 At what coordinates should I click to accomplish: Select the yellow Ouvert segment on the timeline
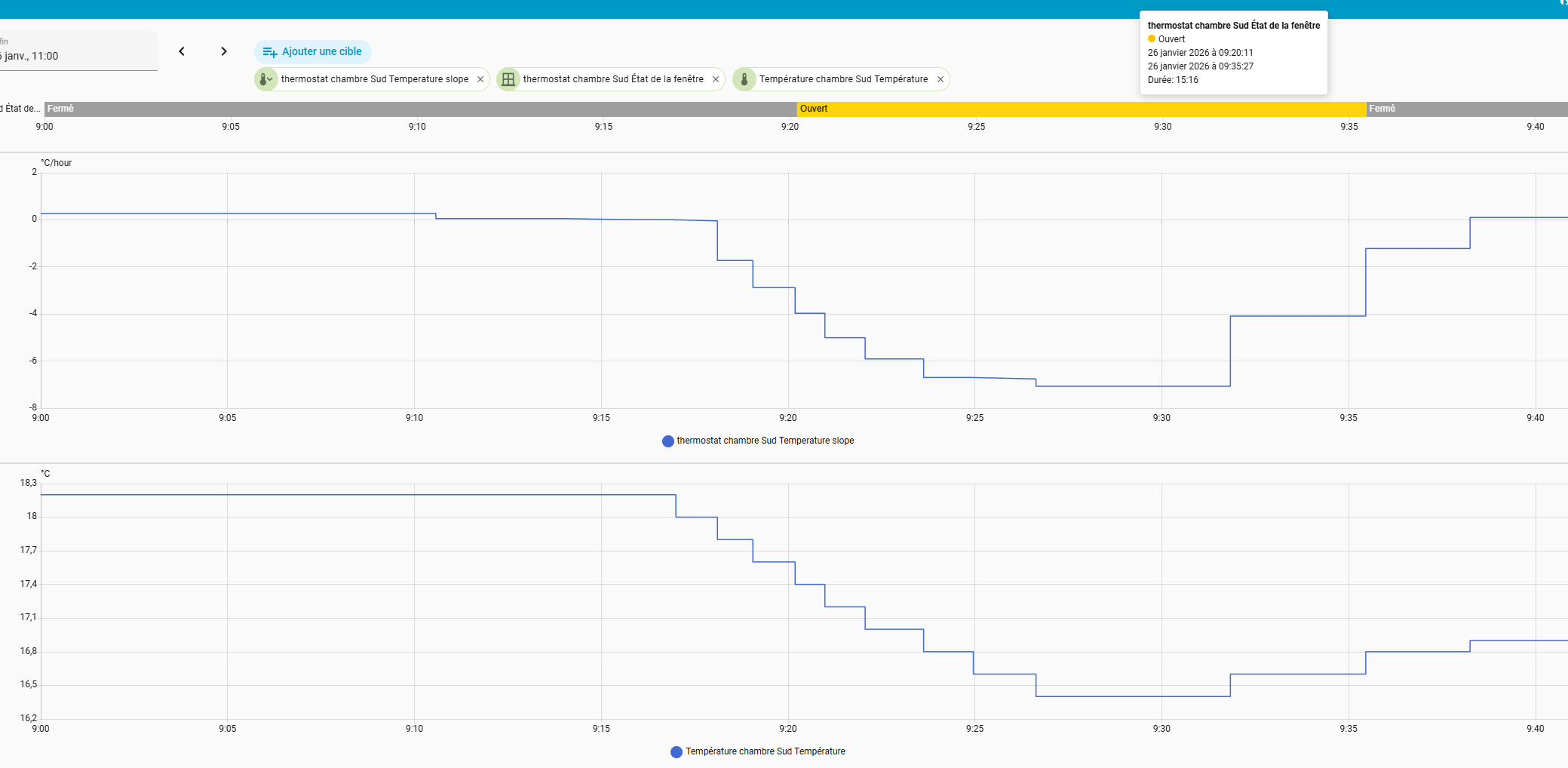pyautogui.click(x=1081, y=109)
